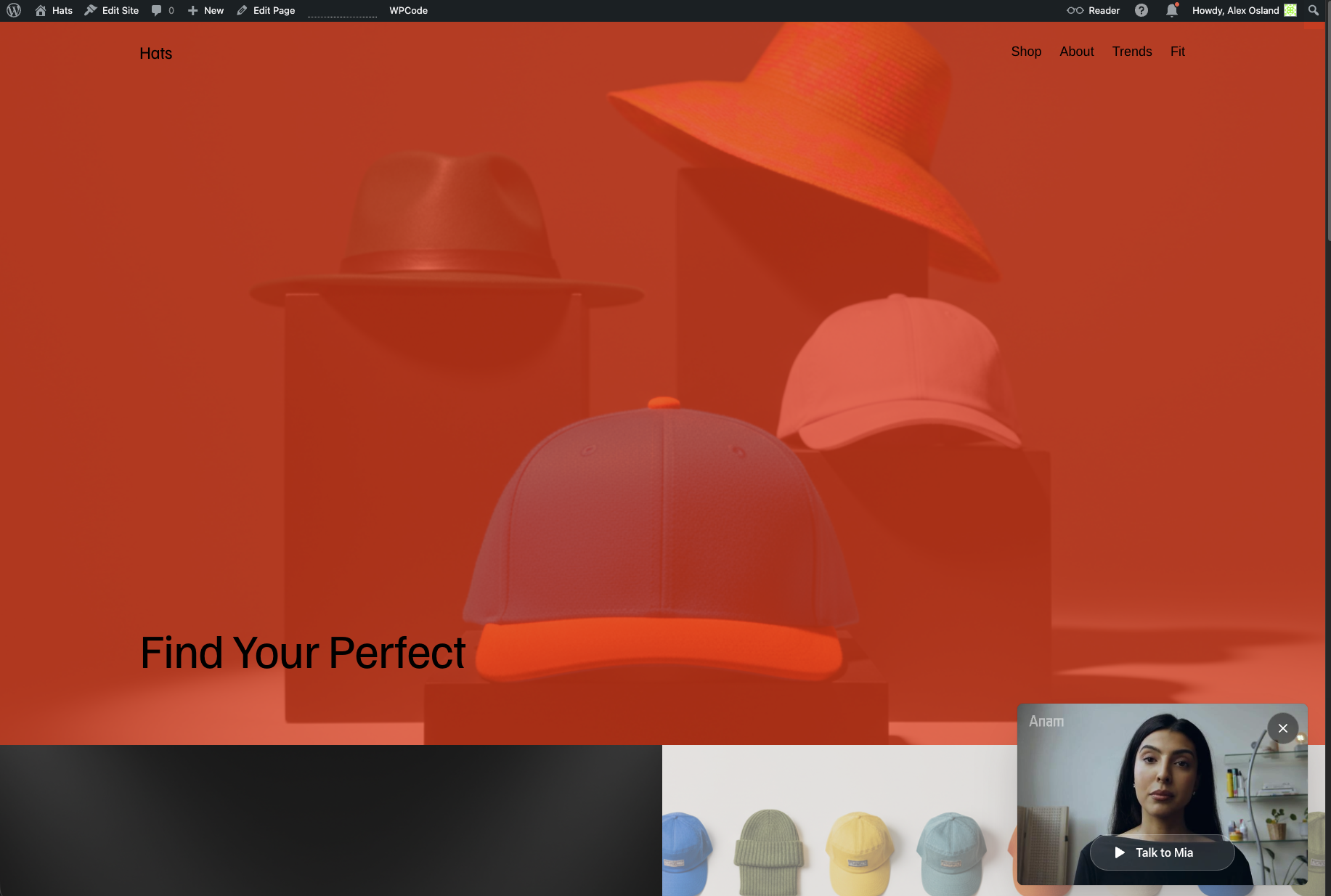Screen dimensions: 1331x896
Task: Click the comments bubble showing 0
Action: (158, 10)
